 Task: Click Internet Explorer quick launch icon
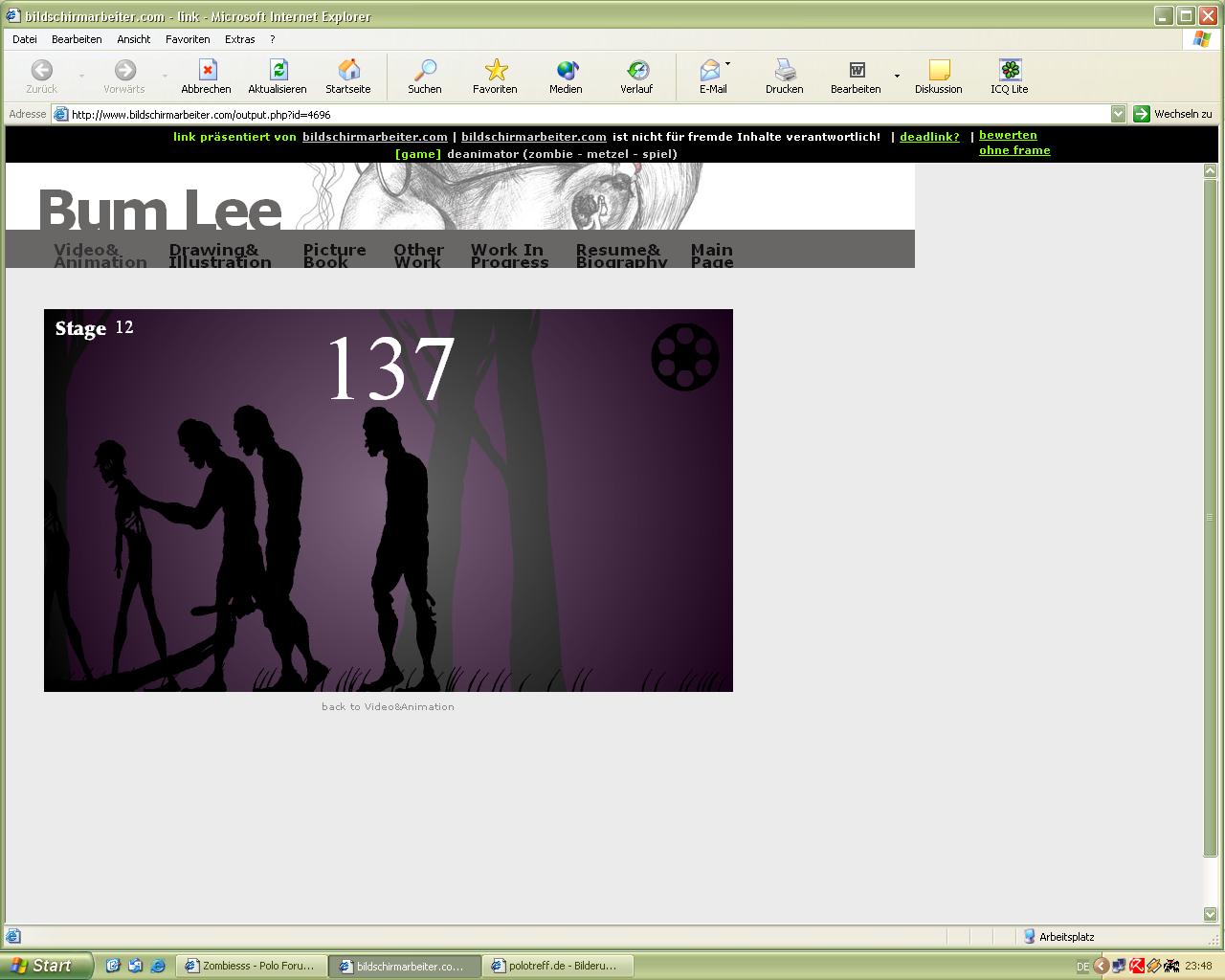pyautogui.click(x=158, y=967)
